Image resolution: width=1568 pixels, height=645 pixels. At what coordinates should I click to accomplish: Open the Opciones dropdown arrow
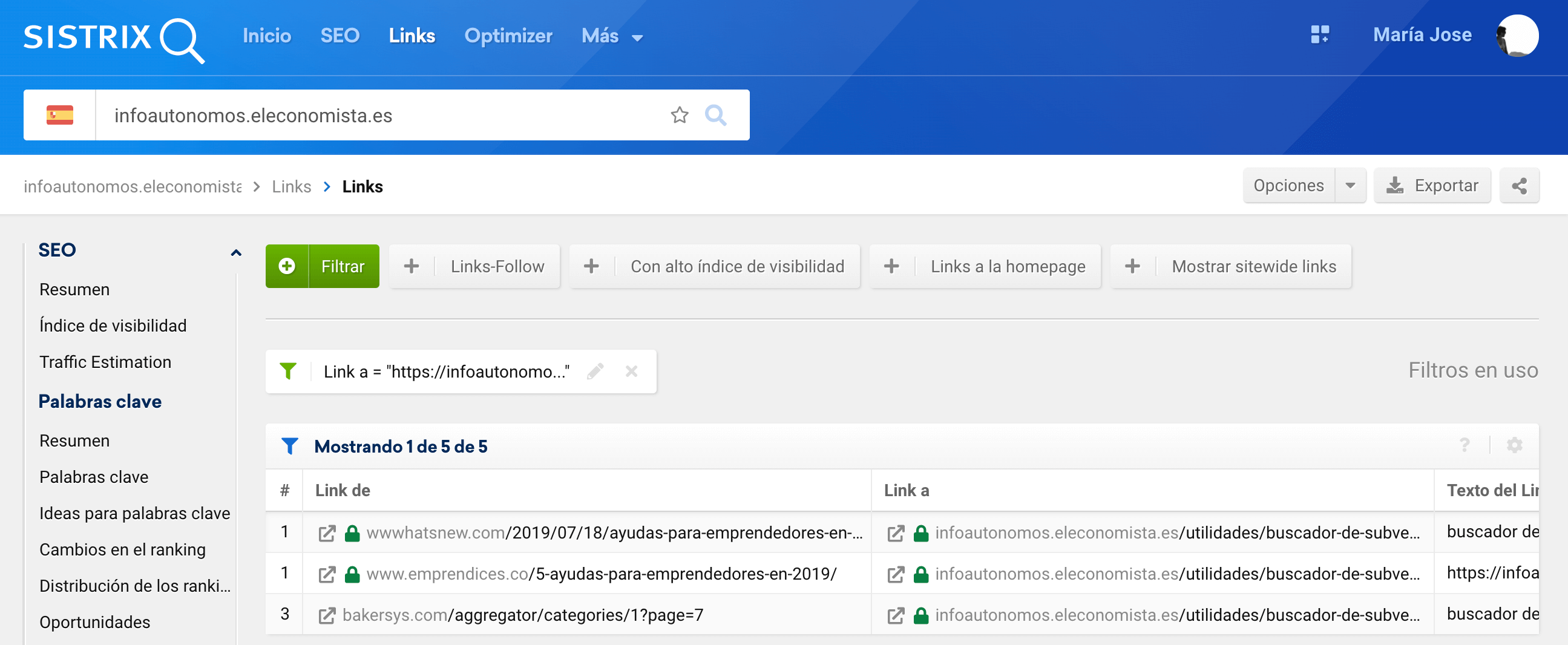click(x=1350, y=186)
